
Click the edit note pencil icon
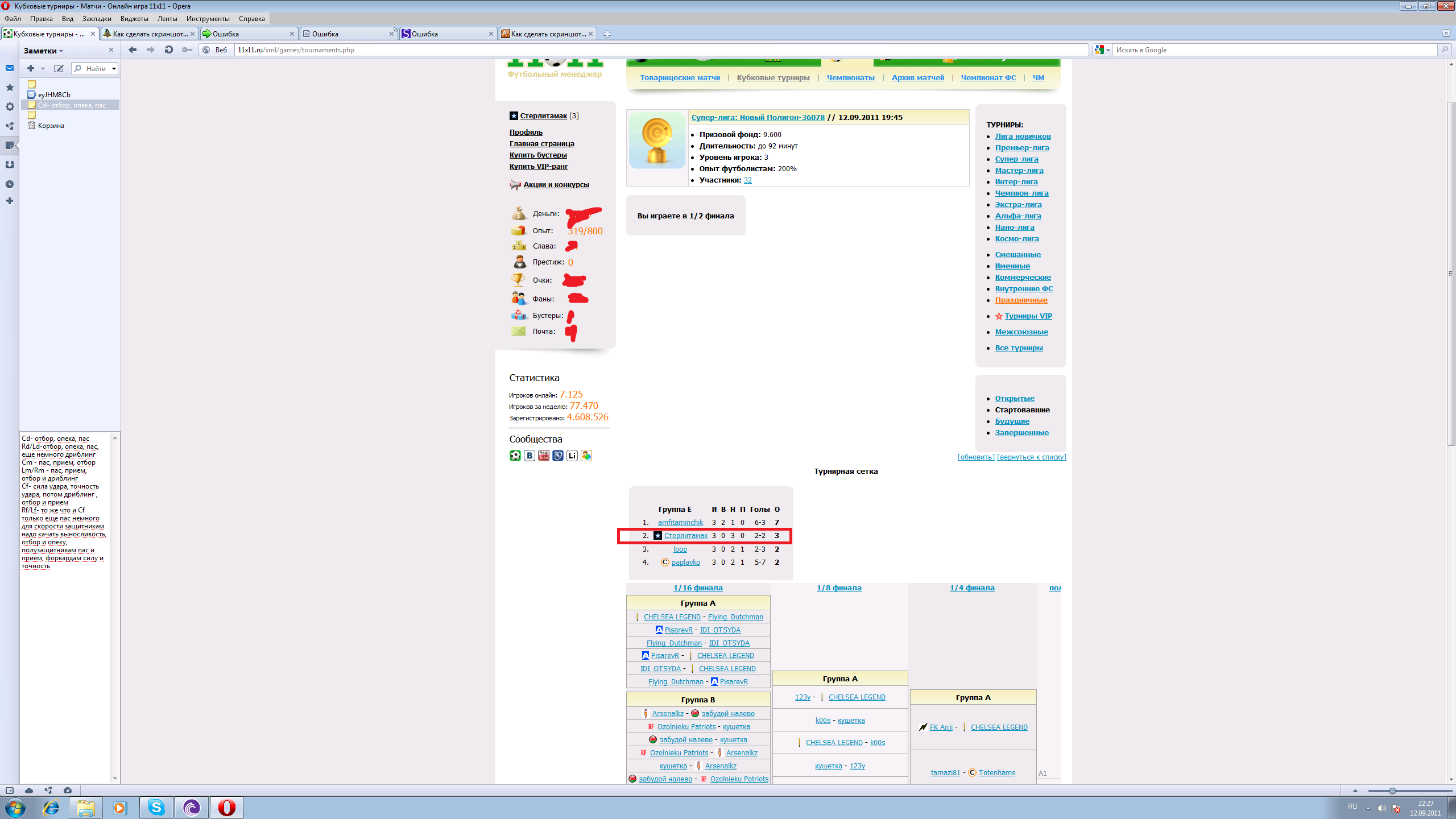(59, 68)
